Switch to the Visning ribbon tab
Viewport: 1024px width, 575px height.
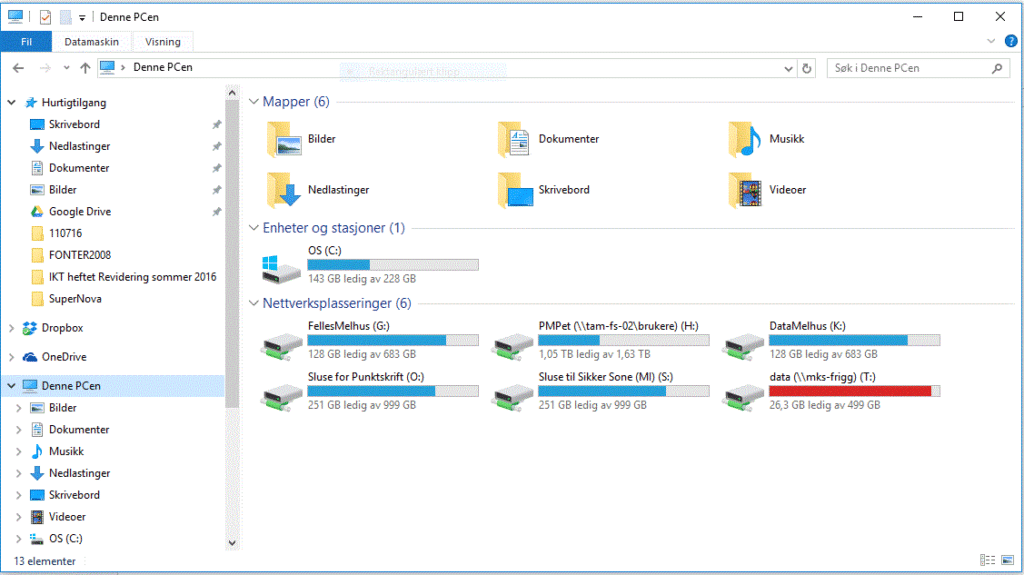coord(163,42)
